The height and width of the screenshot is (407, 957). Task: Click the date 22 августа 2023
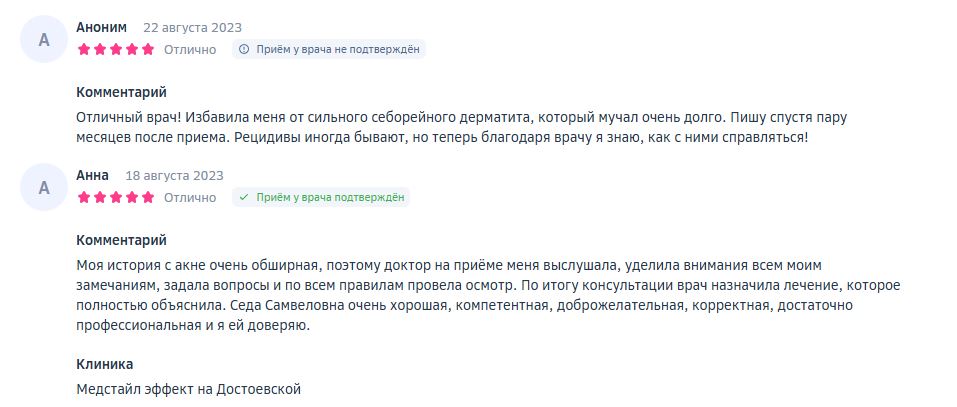click(192, 27)
